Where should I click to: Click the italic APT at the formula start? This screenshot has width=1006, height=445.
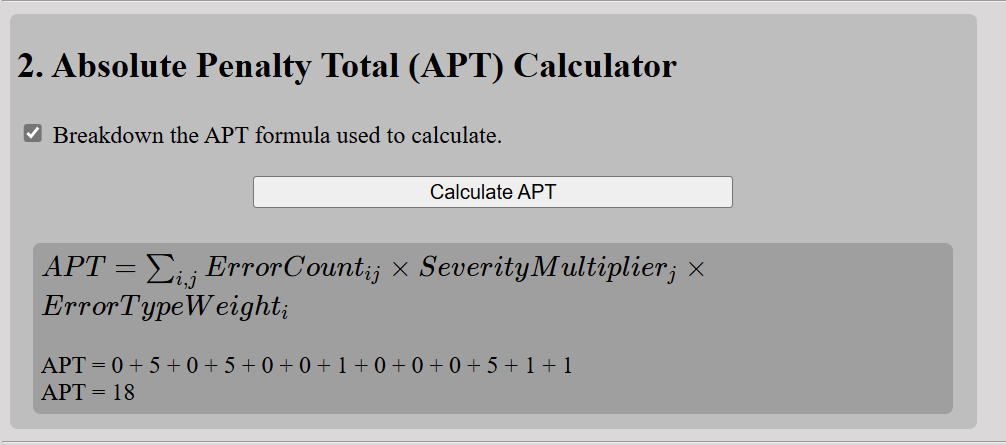coord(73,267)
